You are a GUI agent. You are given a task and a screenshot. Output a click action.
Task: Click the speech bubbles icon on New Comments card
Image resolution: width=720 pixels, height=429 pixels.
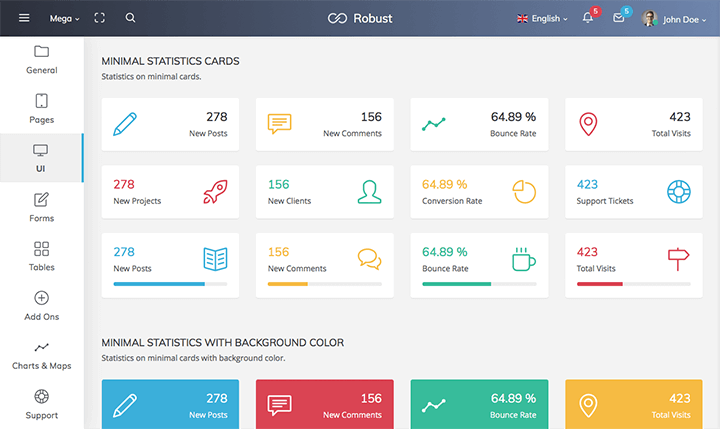(x=370, y=259)
